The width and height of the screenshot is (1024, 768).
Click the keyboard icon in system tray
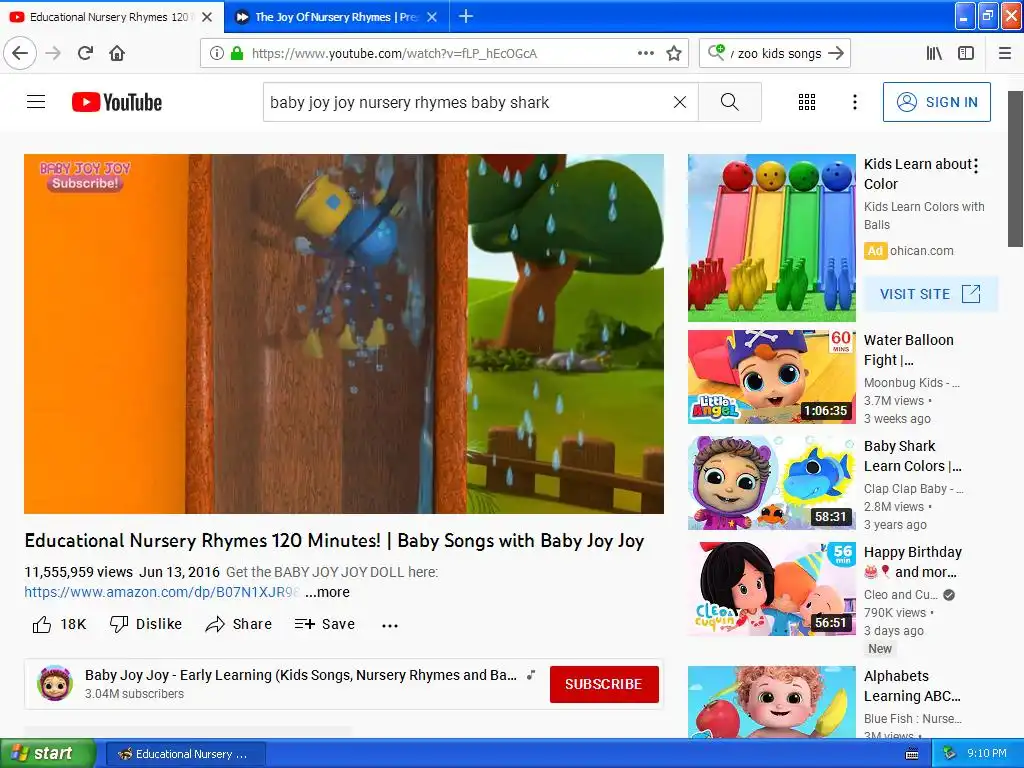912,754
